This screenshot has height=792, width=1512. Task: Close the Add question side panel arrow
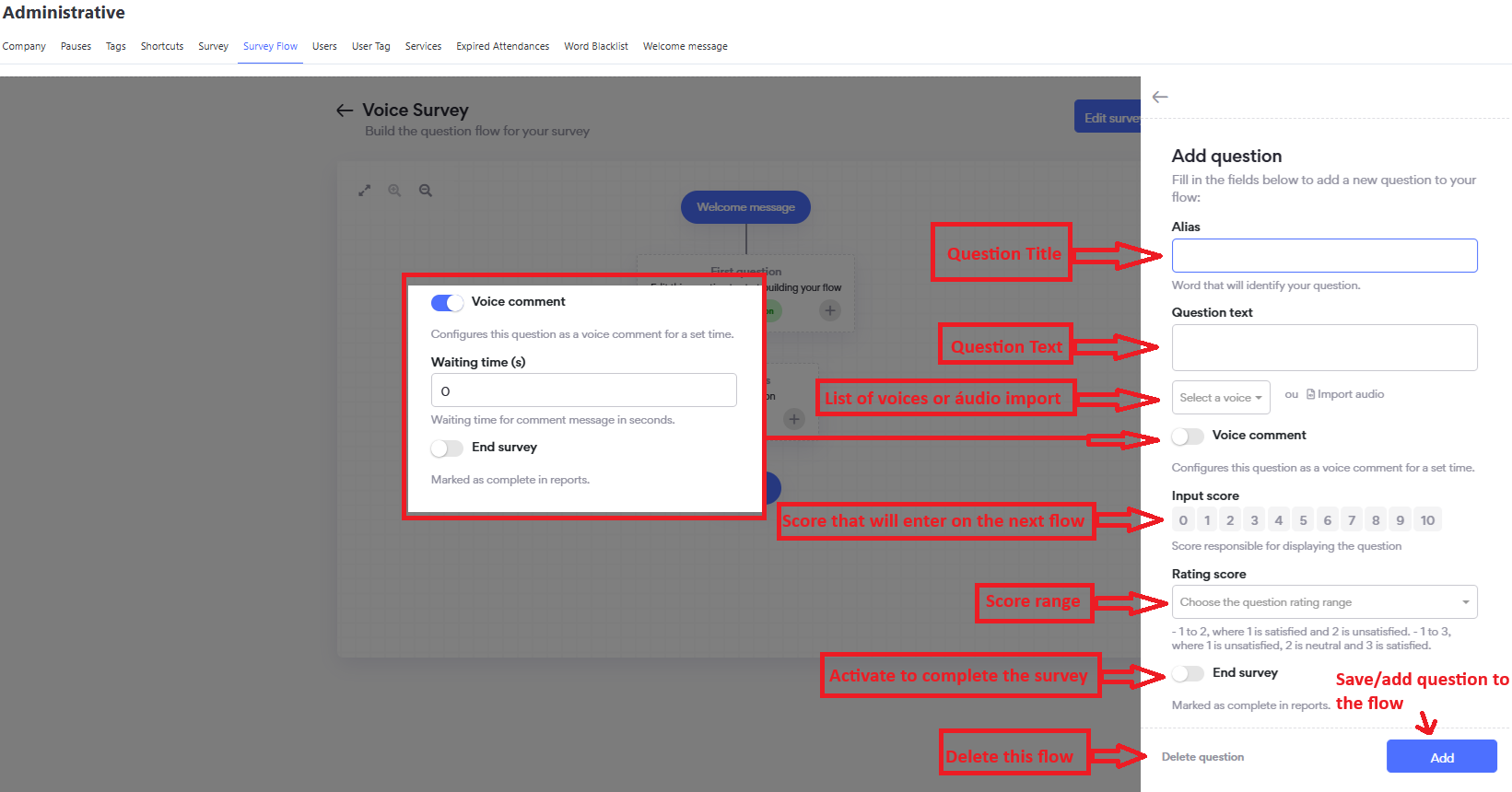1160,97
